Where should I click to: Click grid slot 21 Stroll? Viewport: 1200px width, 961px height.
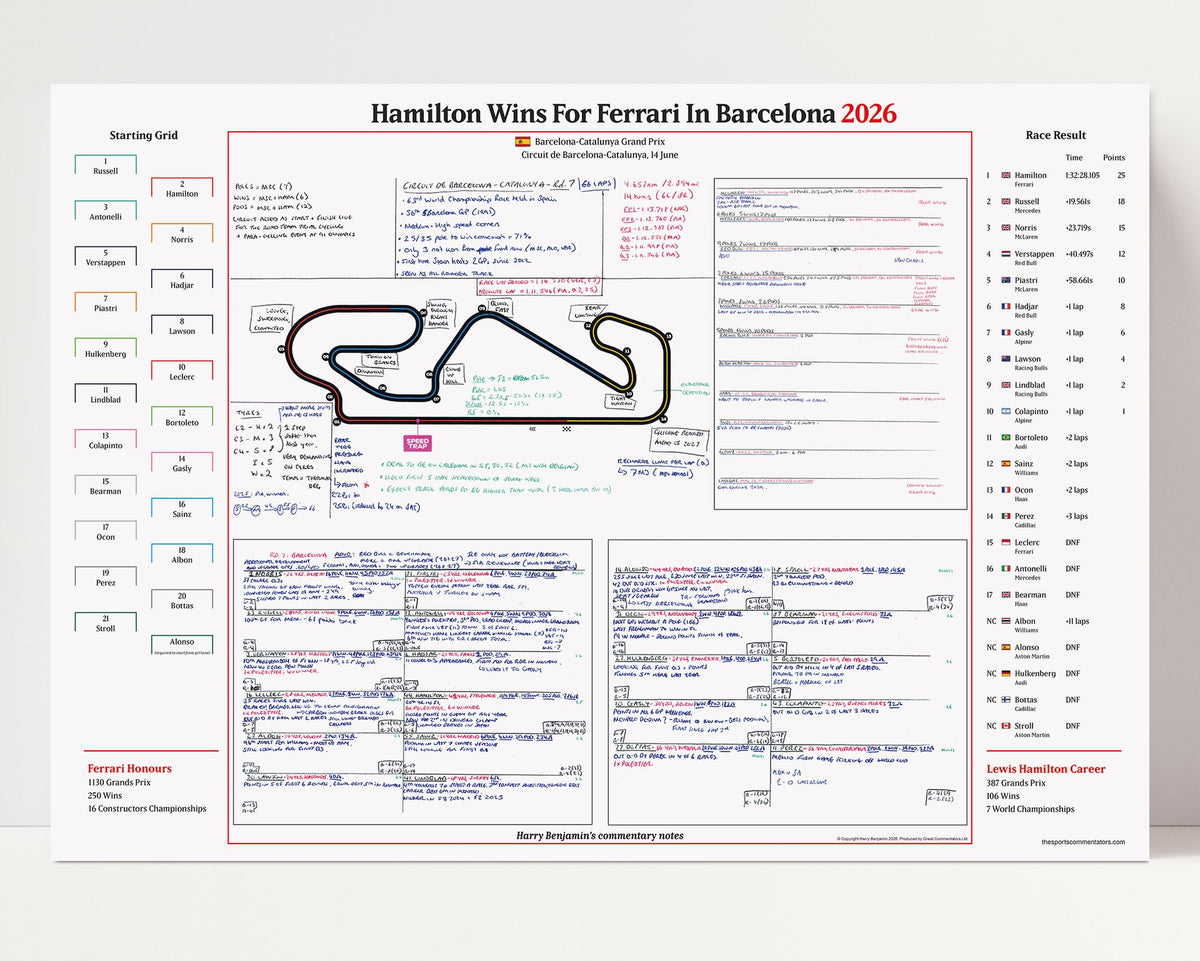tap(105, 624)
